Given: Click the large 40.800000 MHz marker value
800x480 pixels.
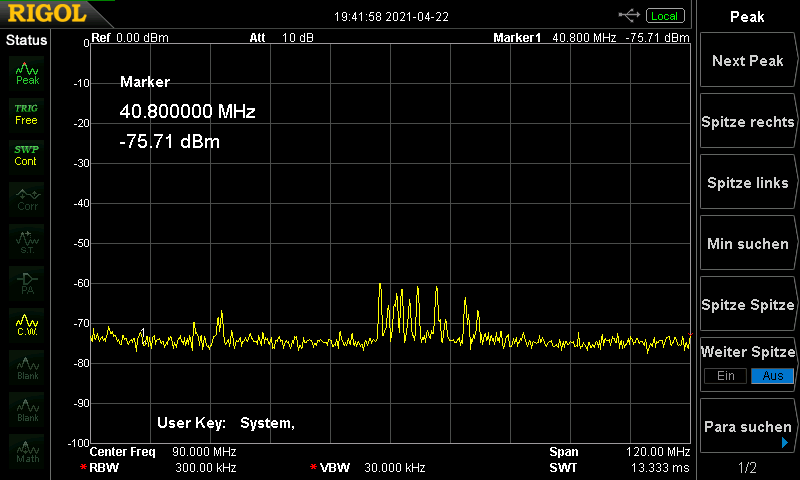Looking at the screenshot, I should (x=187, y=111).
